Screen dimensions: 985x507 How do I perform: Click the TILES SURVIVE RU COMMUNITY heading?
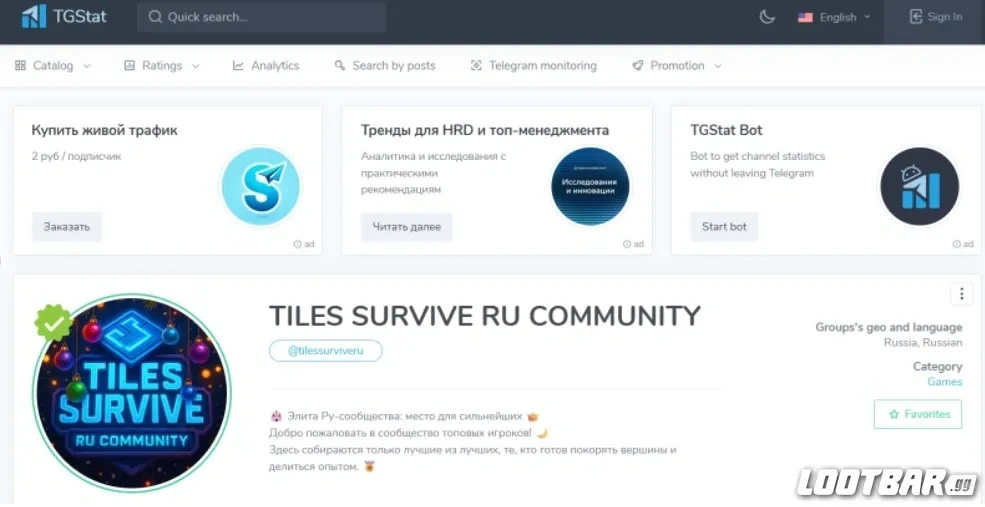pos(484,315)
